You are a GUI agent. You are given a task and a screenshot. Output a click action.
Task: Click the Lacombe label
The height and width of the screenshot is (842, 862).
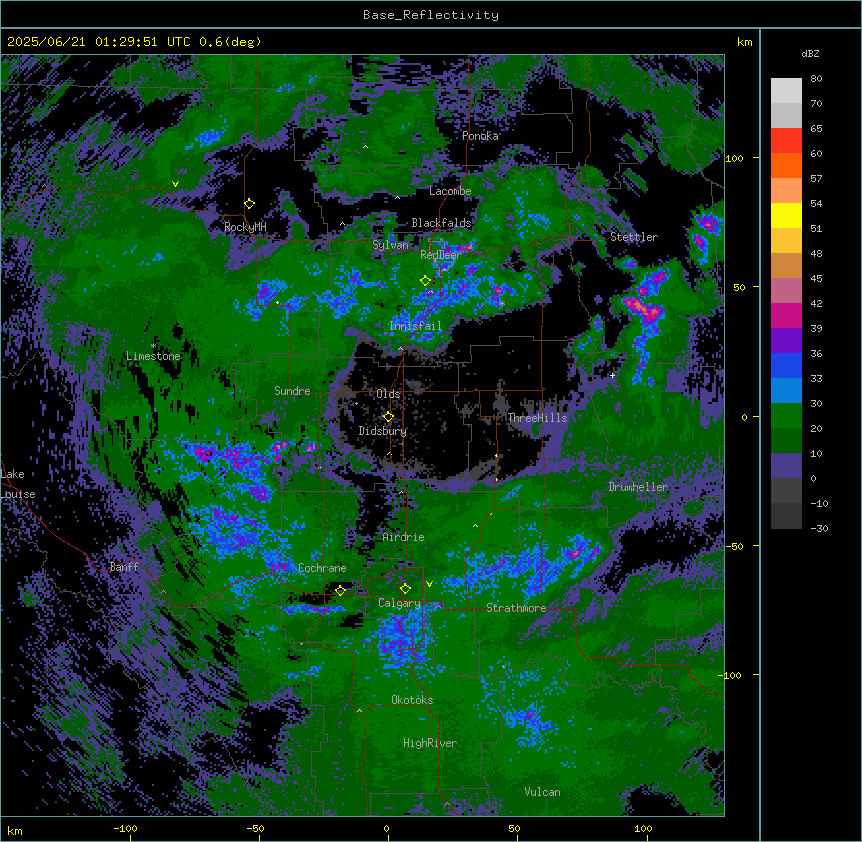click(450, 191)
